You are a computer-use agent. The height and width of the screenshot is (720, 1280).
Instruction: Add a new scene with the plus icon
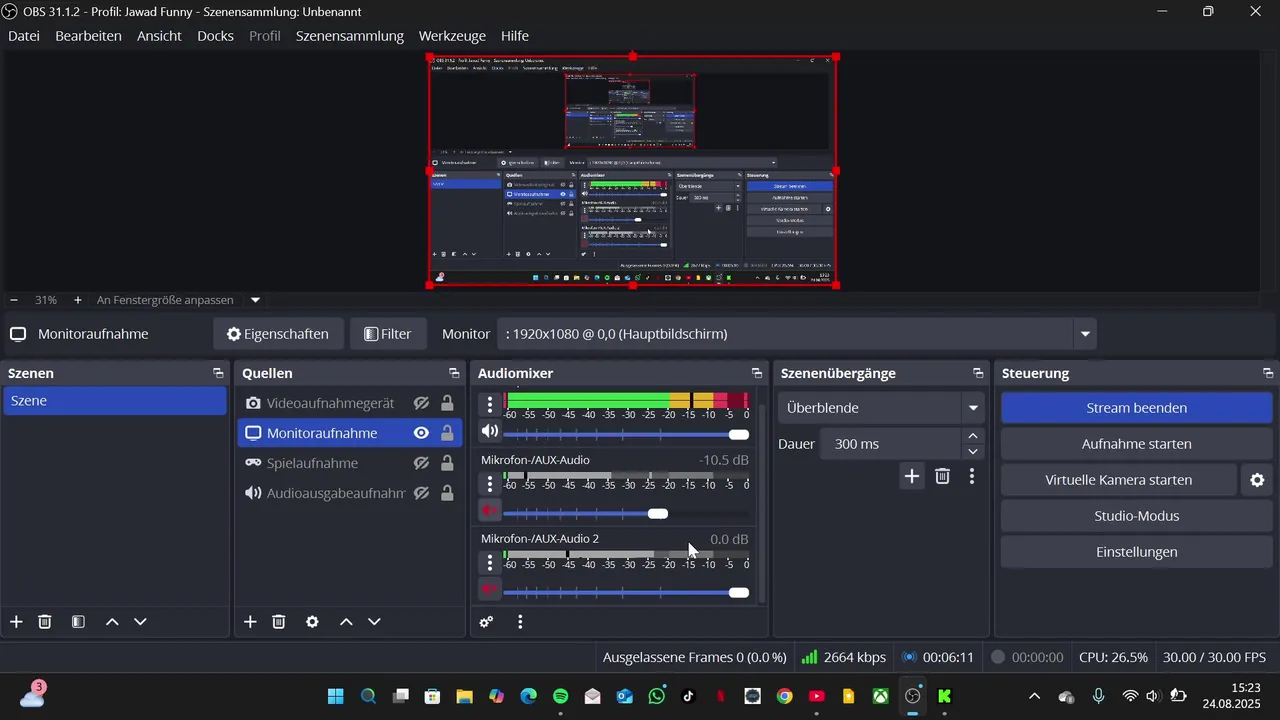coord(16,622)
